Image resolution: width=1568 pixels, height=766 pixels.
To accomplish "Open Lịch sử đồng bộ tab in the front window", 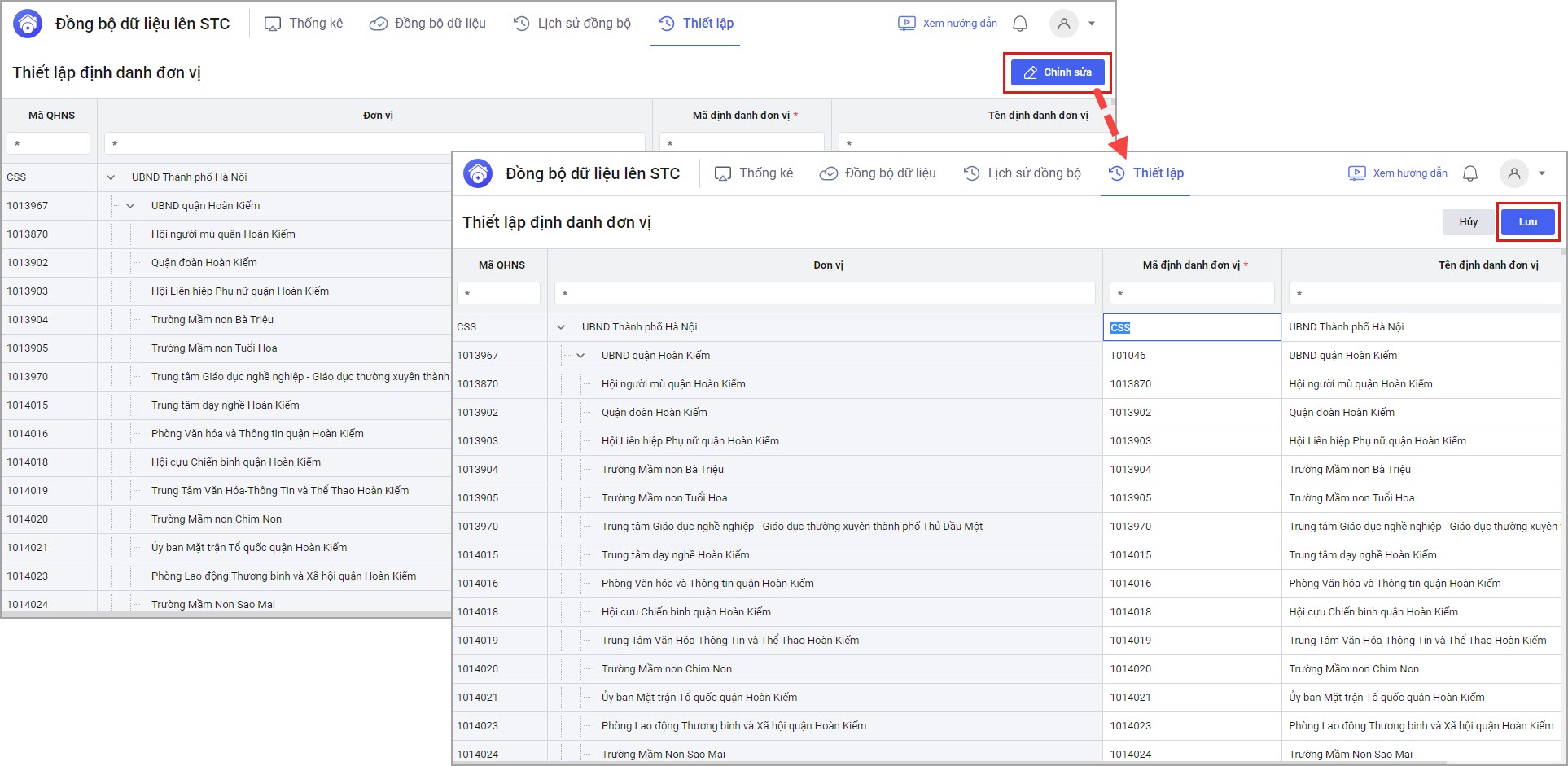I will click(1022, 173).
